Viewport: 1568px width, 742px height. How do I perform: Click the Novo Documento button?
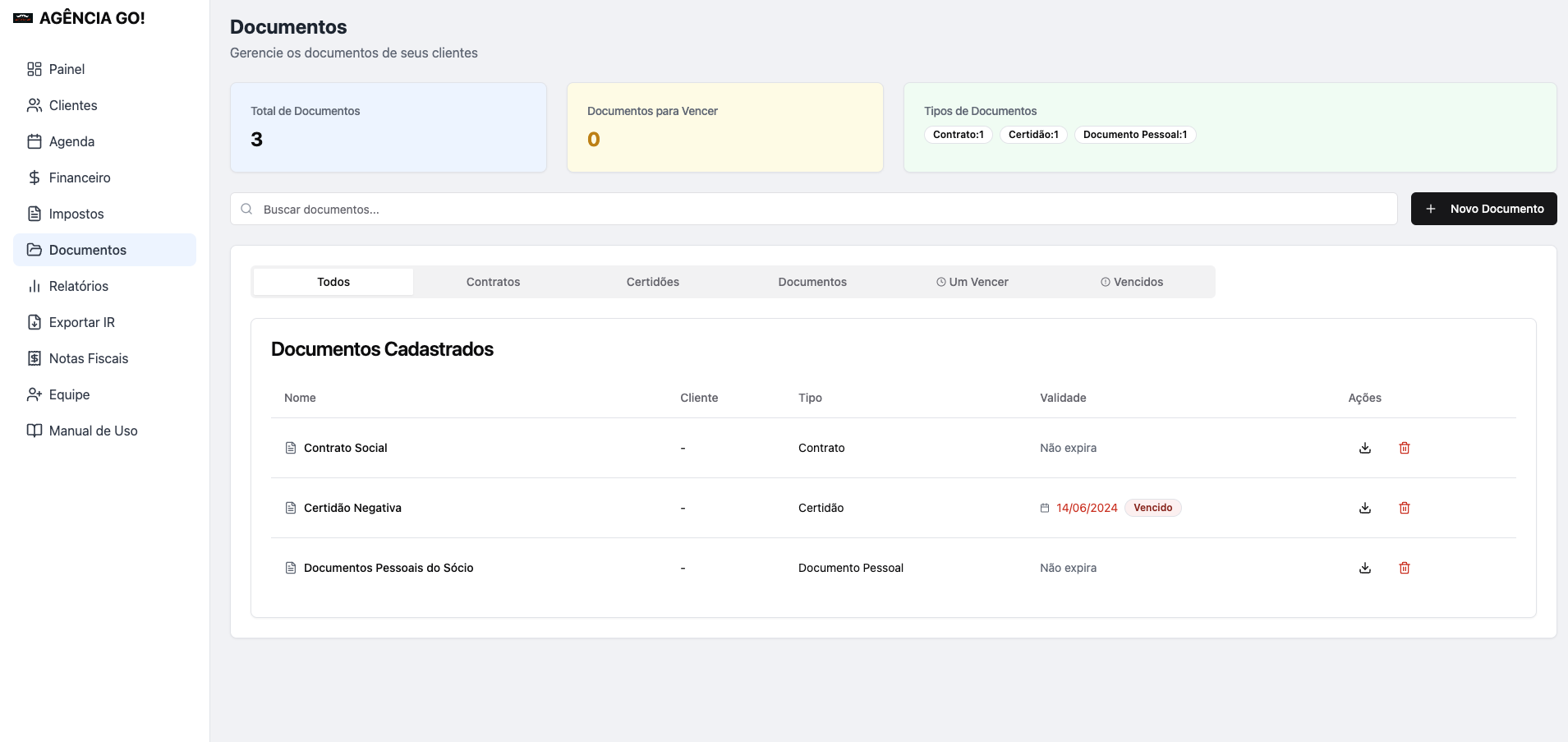click(1484, 209)
